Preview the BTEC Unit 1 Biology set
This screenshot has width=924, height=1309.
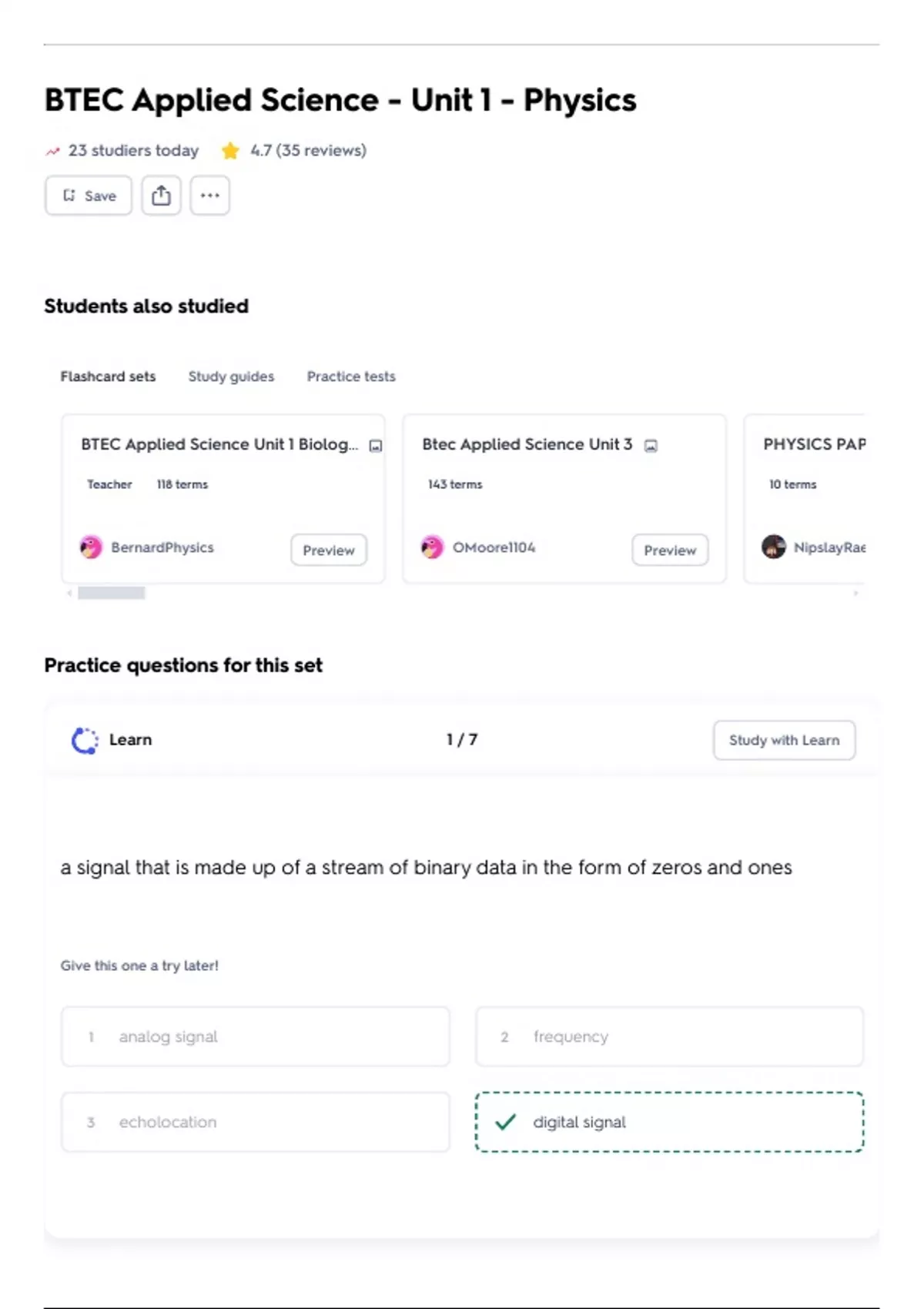329,551
